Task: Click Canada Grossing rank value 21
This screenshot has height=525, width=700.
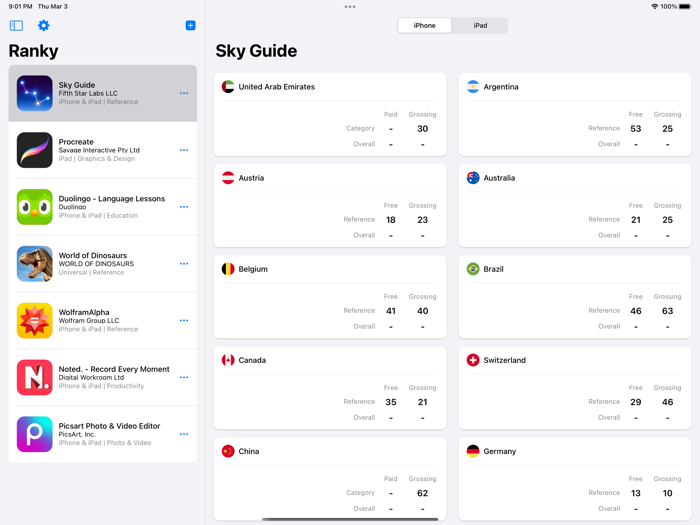Action: coord(422,402)
